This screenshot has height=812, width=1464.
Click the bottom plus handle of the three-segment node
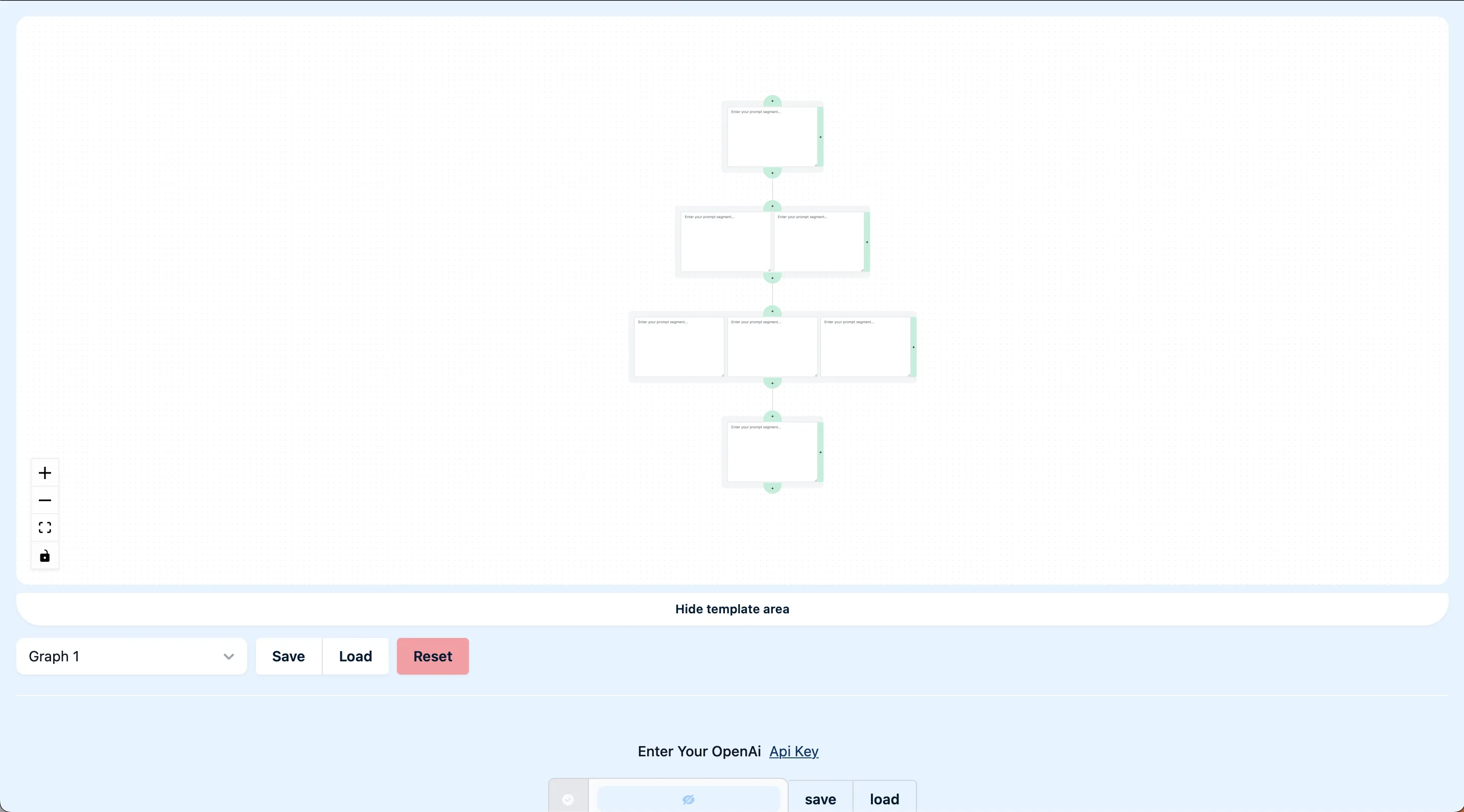pos(772,383)
